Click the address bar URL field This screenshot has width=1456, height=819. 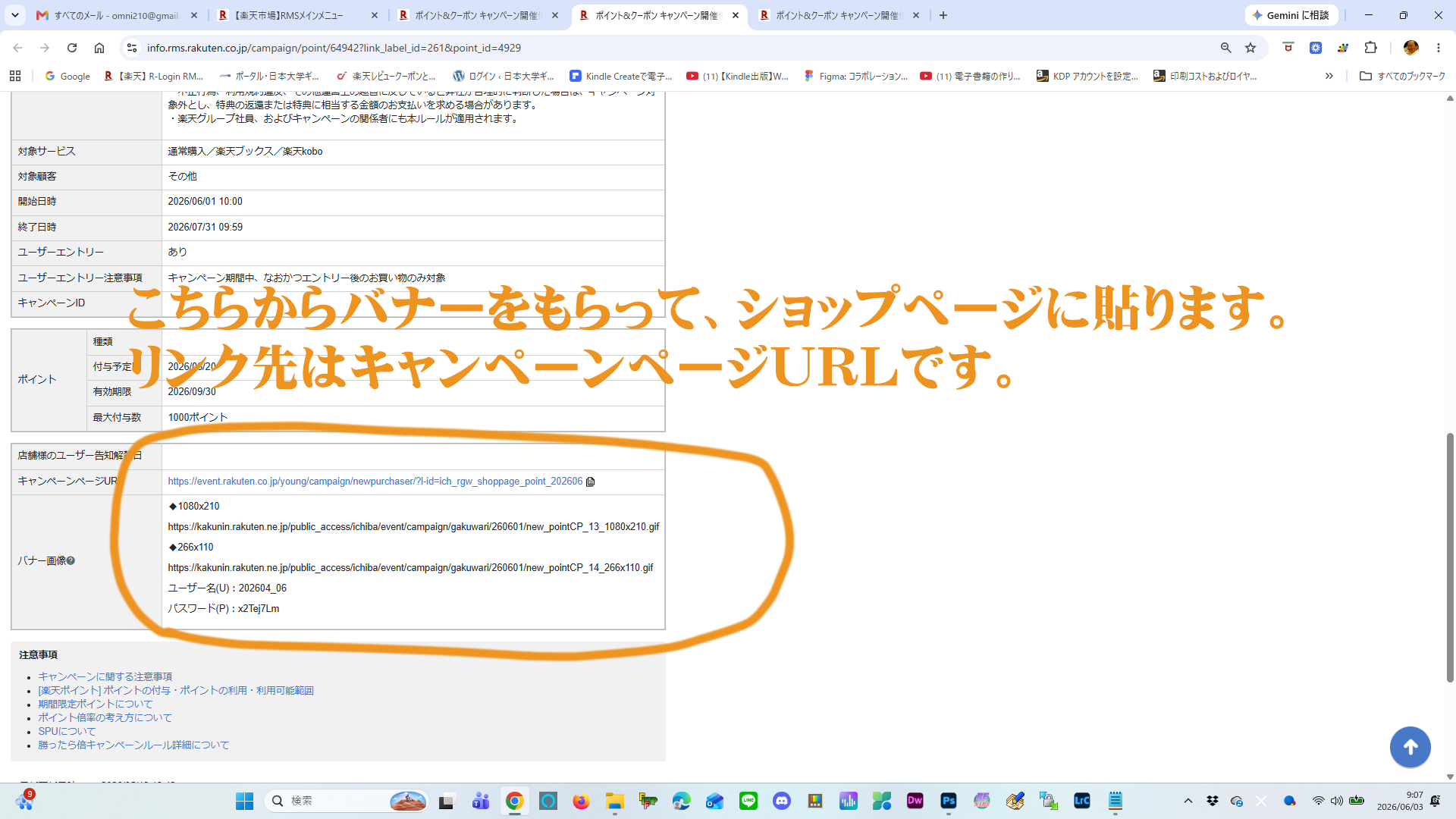pos(675,48)
